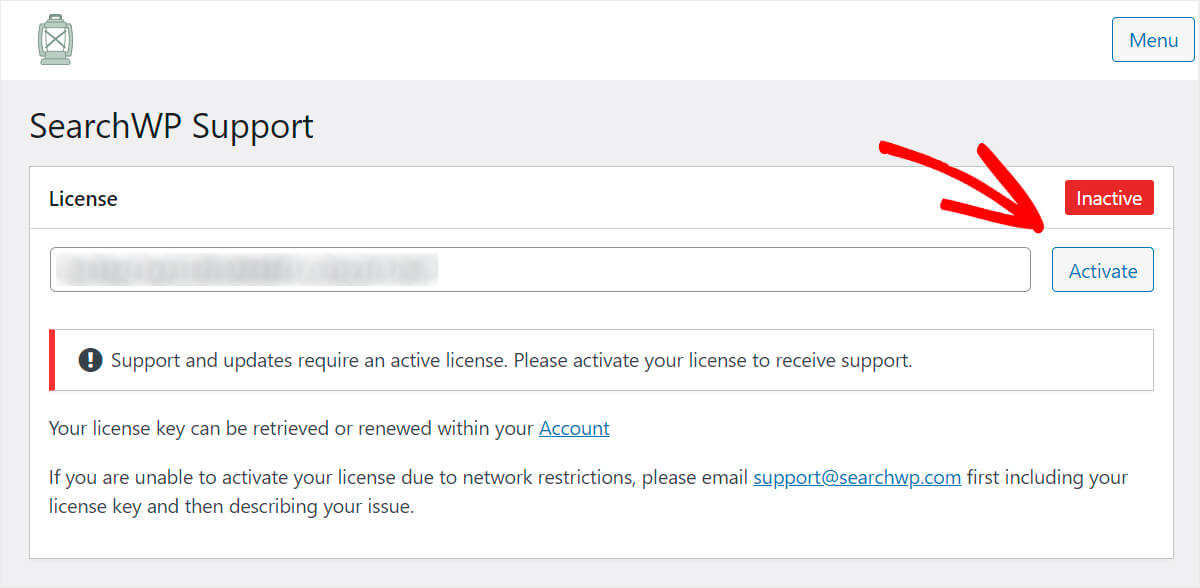Select the active license warning message text
The image size is (1200, 588).
[511, 360]
